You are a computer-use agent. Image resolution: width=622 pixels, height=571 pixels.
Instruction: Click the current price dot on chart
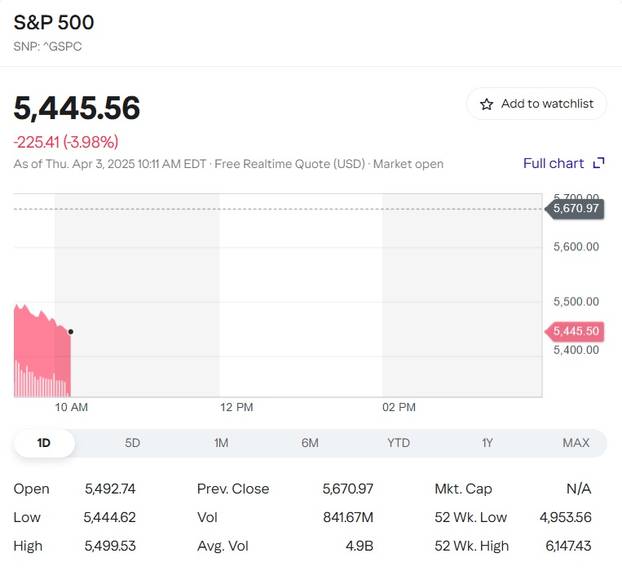pos(70,331)
